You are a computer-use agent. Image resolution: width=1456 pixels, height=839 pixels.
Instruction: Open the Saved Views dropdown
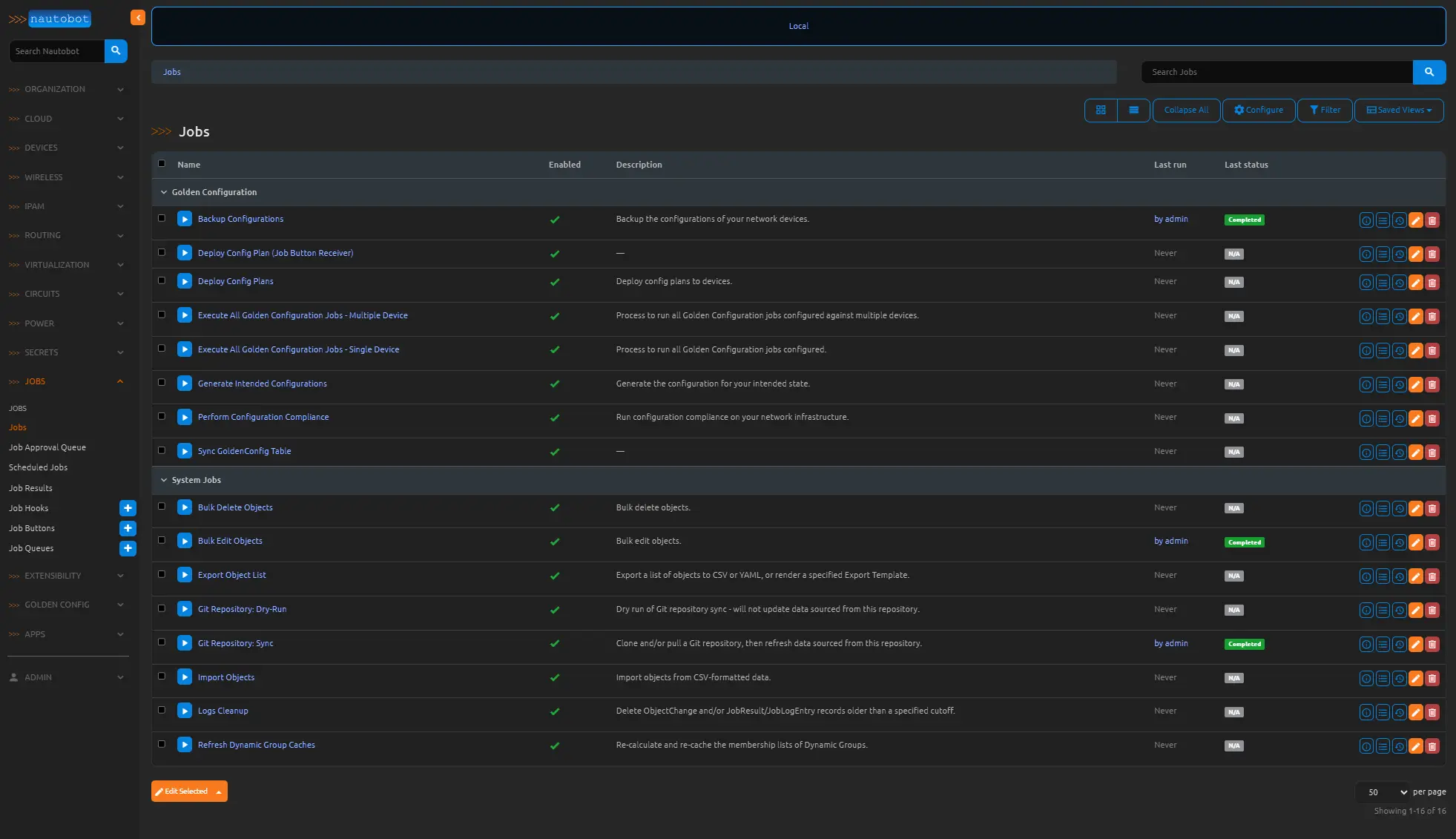[1399, 110]
